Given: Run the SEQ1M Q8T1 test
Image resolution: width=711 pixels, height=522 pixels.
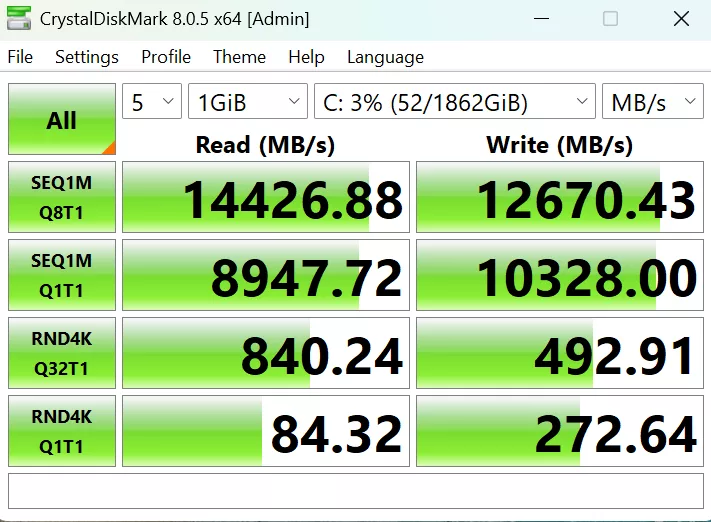Looking at the screenshot, I should [62, 197].
